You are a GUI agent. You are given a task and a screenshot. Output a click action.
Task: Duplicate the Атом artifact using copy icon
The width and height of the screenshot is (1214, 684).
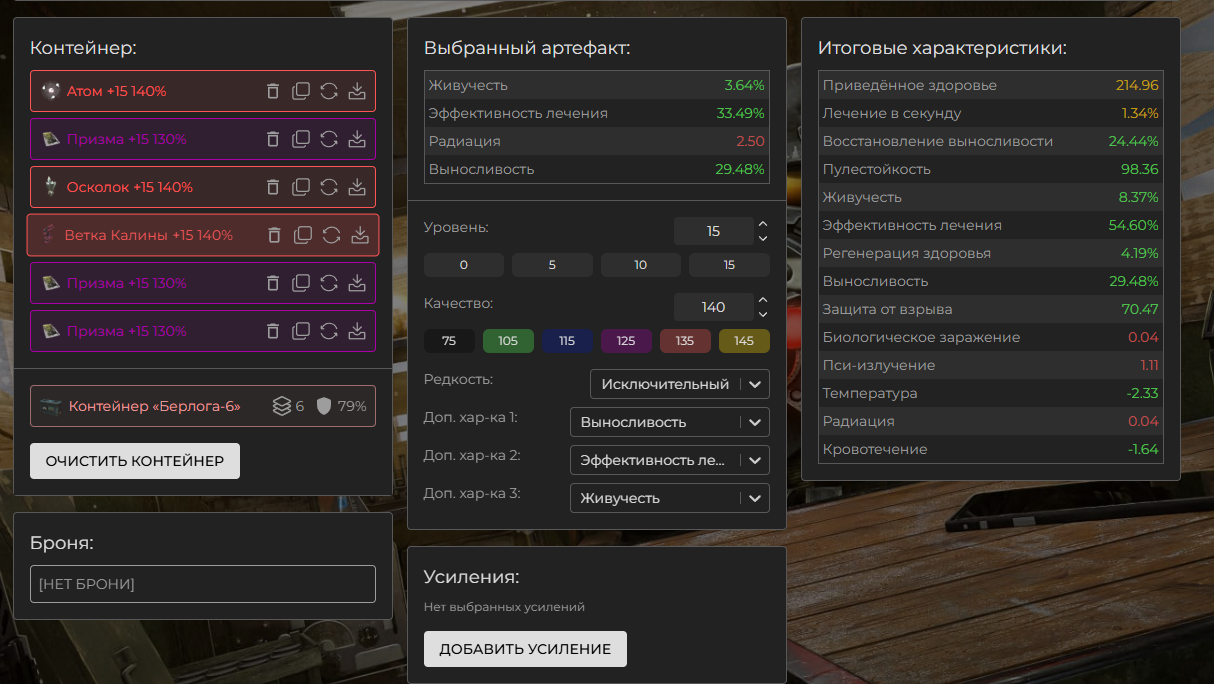click(x=301, y=91)
